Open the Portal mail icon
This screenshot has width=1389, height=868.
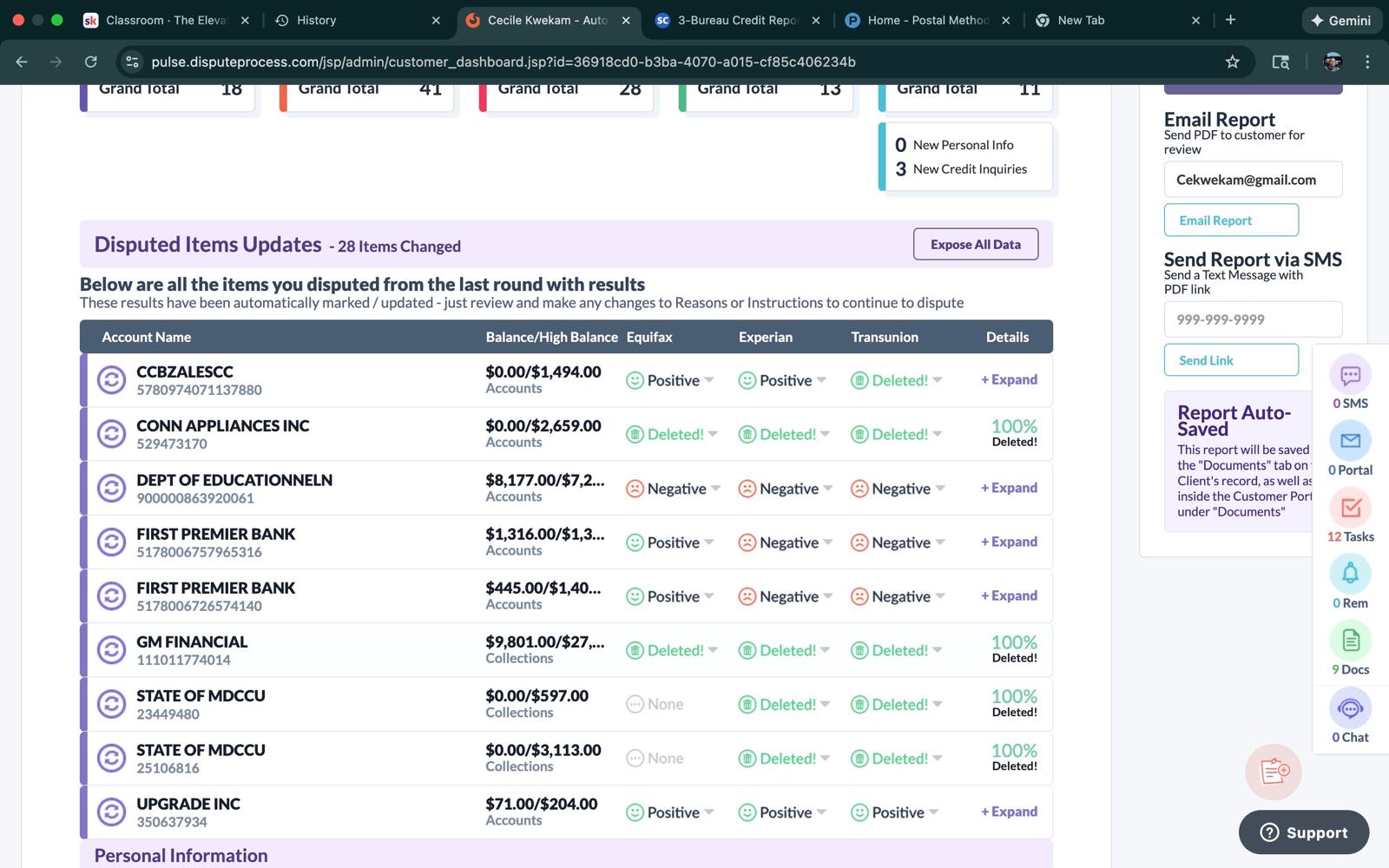(1350, 442)
